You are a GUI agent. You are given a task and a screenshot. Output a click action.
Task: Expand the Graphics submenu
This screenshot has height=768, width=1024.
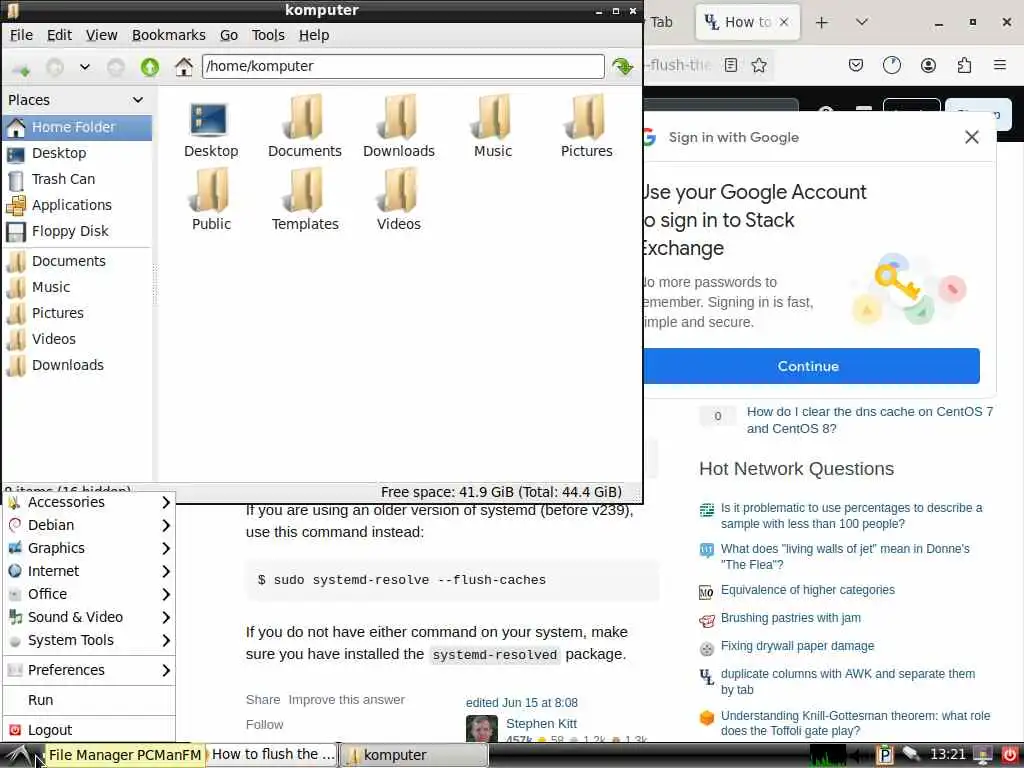click(89, 549)
